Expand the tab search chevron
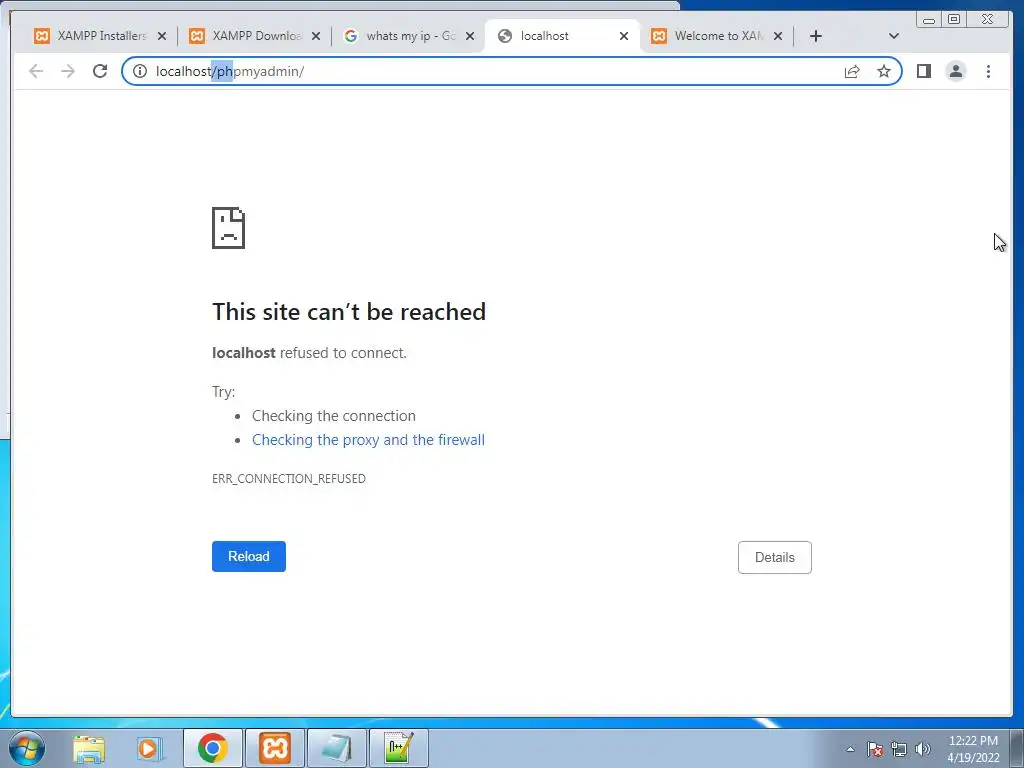Image resolution: width=1024 pixels, height=768 pixels. (894, 36)
